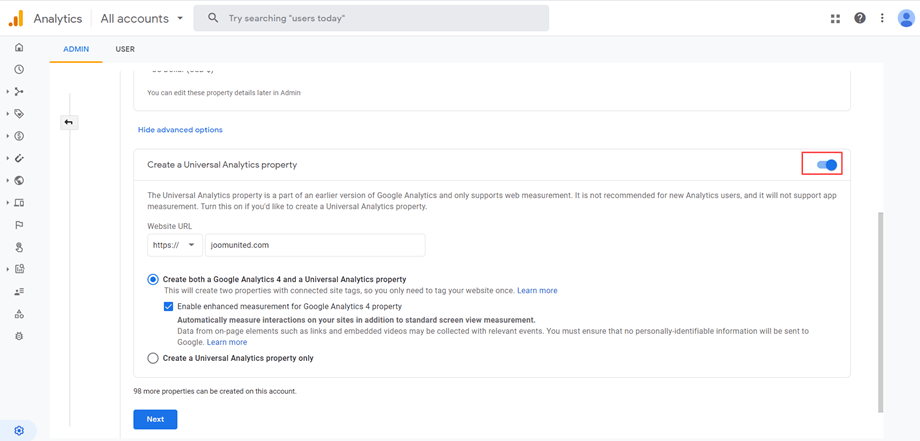The width and height of the screenshot is (920, 441).
Task: Open the Demographics globe icon
Action: [x=19, y=181]
